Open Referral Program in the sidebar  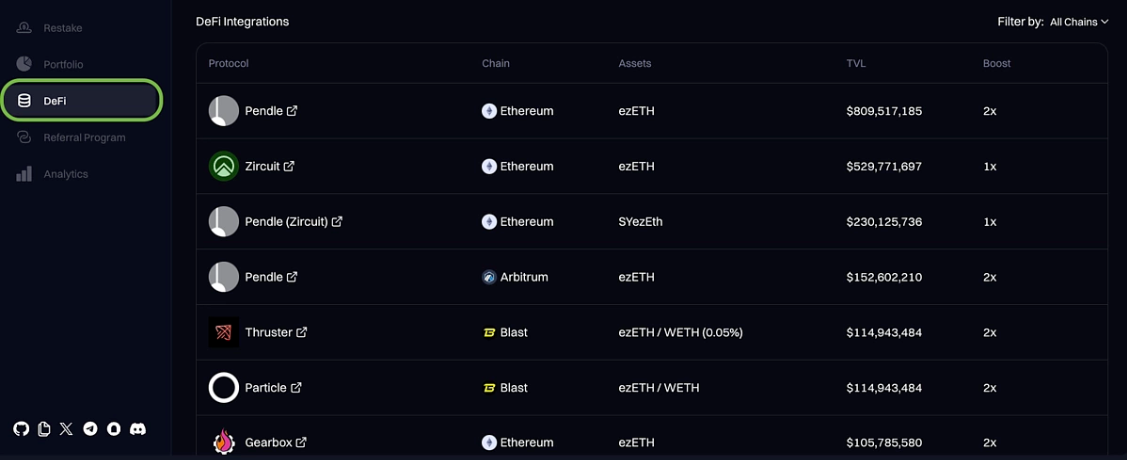coord(84,138)
